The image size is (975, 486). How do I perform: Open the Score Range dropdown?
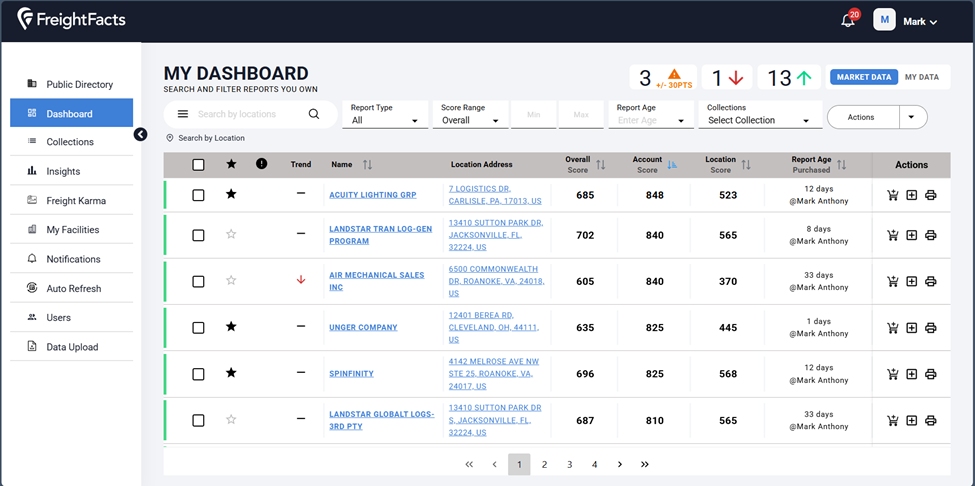coord(470,115)
